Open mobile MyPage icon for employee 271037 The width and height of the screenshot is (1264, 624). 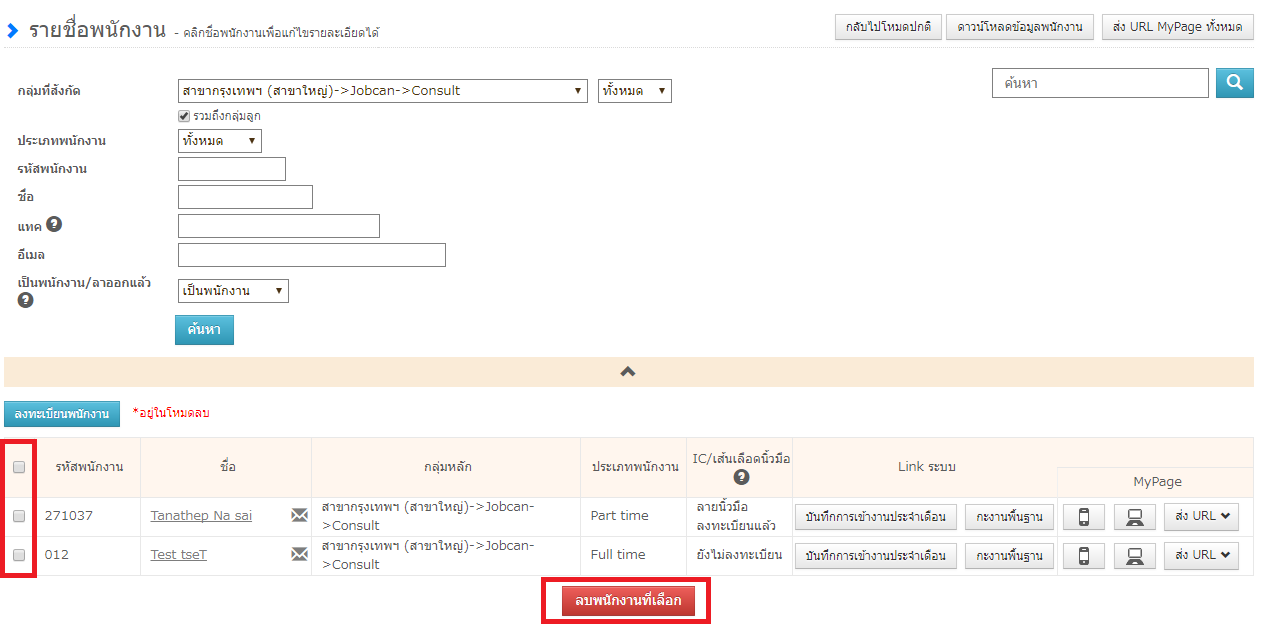(x=1083, y=516)
